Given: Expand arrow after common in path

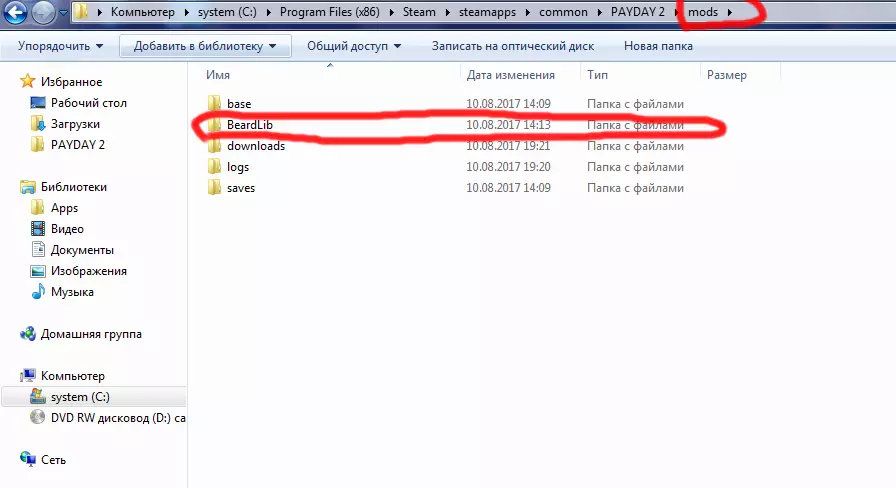Looking at the screenshot, I should click(599, 12).
